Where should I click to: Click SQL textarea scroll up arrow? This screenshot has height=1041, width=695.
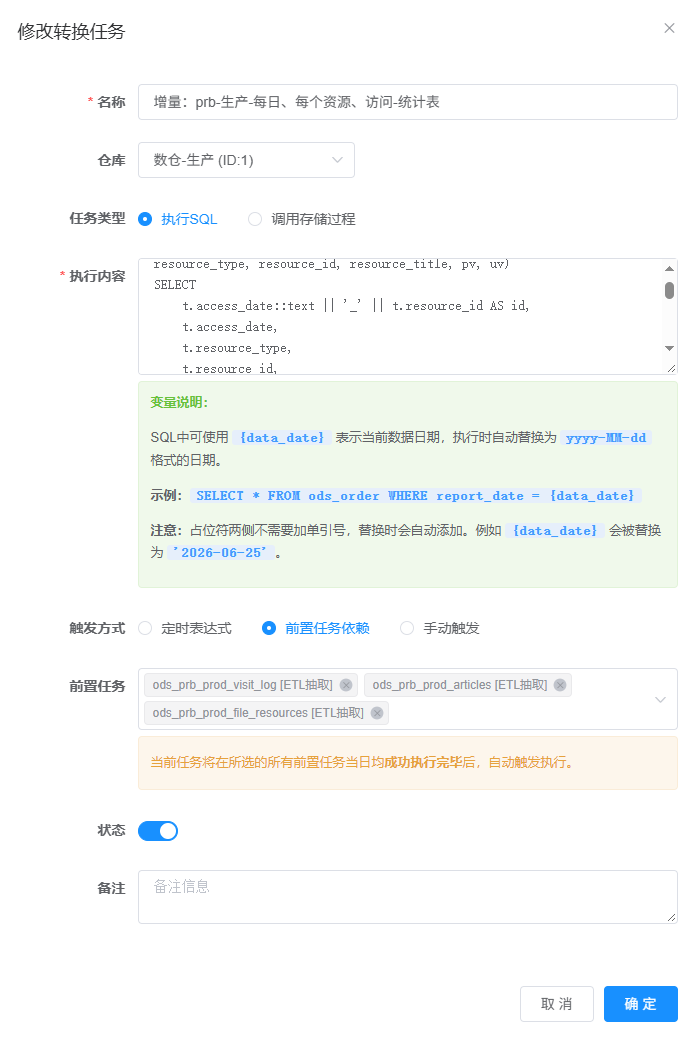click(669, 269)
